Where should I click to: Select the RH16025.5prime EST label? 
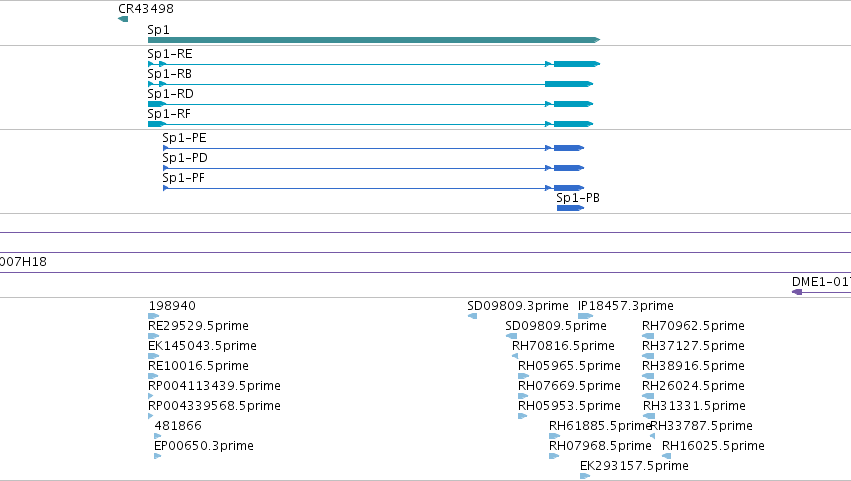click(x=713, y=446)
